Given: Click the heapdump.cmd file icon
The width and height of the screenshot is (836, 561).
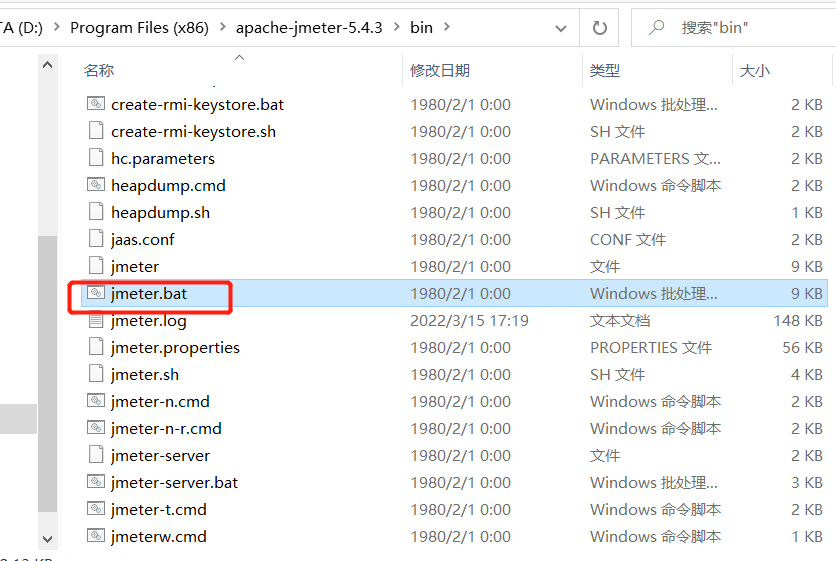Looking at the screenshot, I should [96, 185].
